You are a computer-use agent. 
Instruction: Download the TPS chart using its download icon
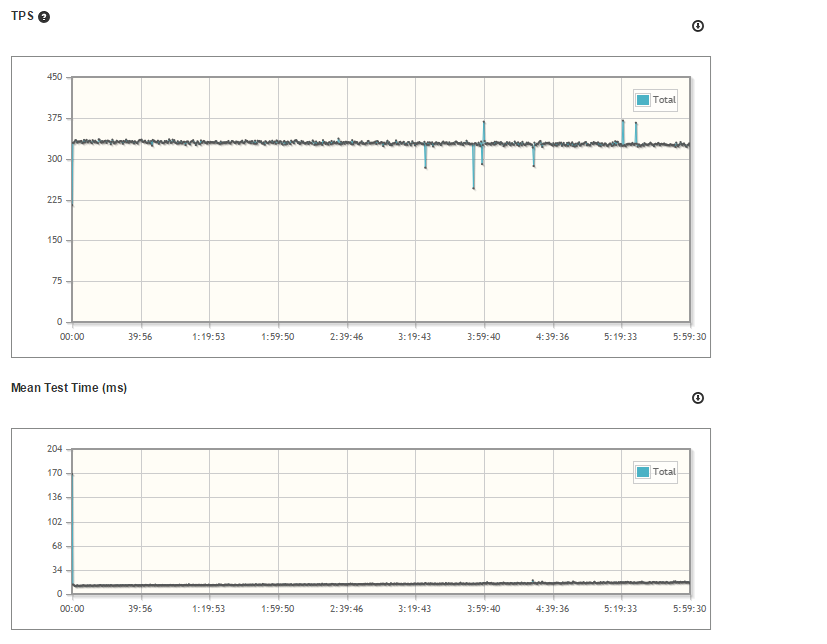(x=697, y=26)
